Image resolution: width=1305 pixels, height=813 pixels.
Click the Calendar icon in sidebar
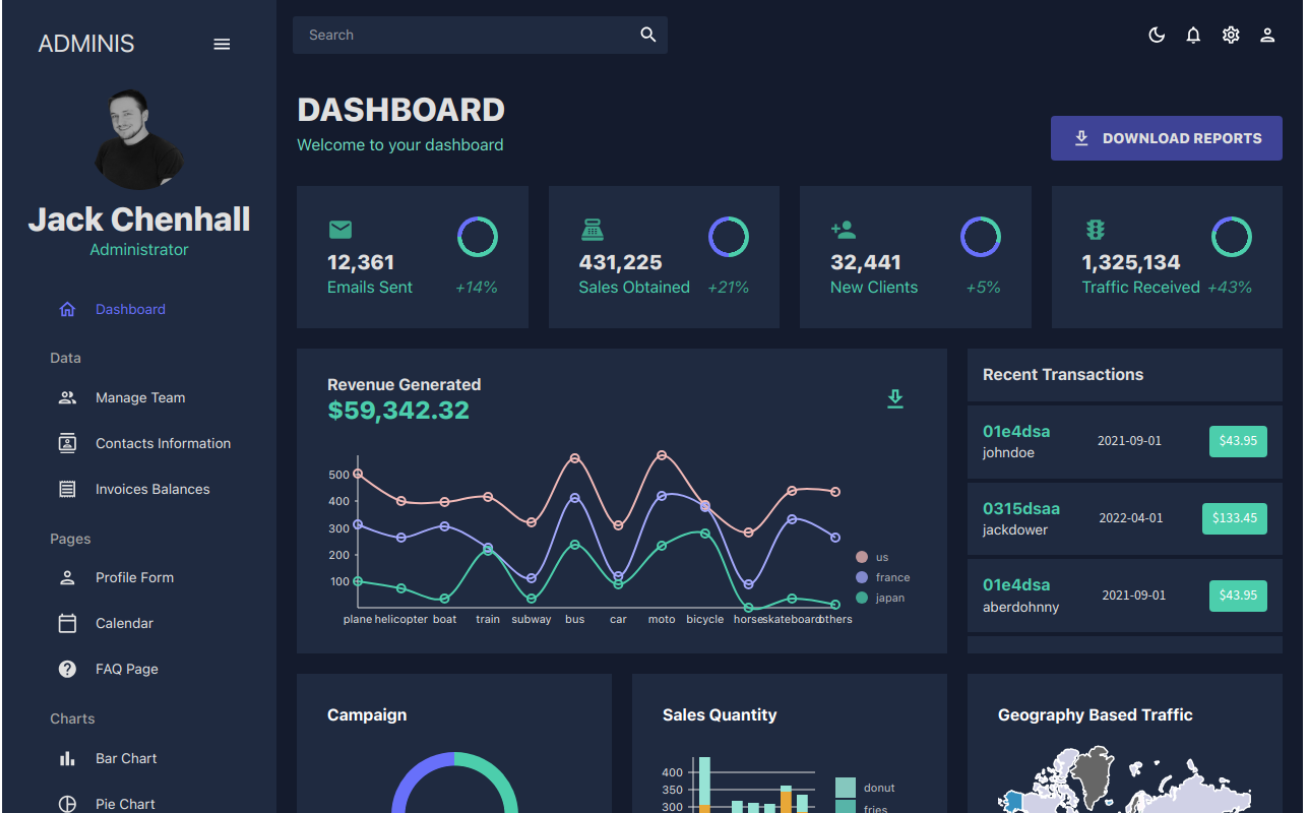coord(67,623)
